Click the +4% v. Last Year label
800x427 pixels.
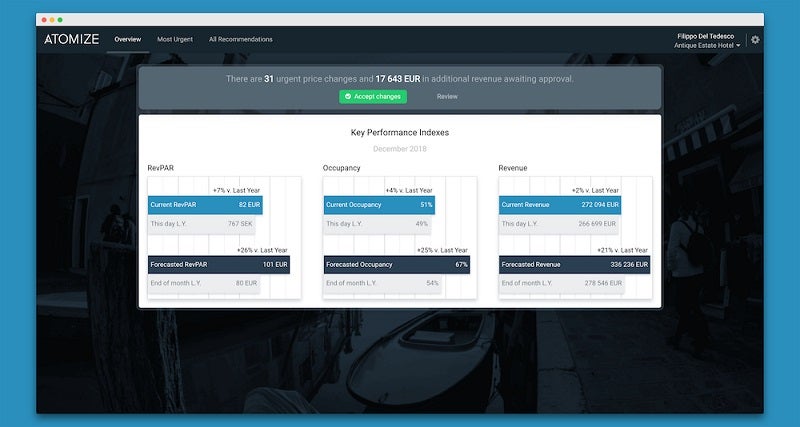(x=409, y=190)
